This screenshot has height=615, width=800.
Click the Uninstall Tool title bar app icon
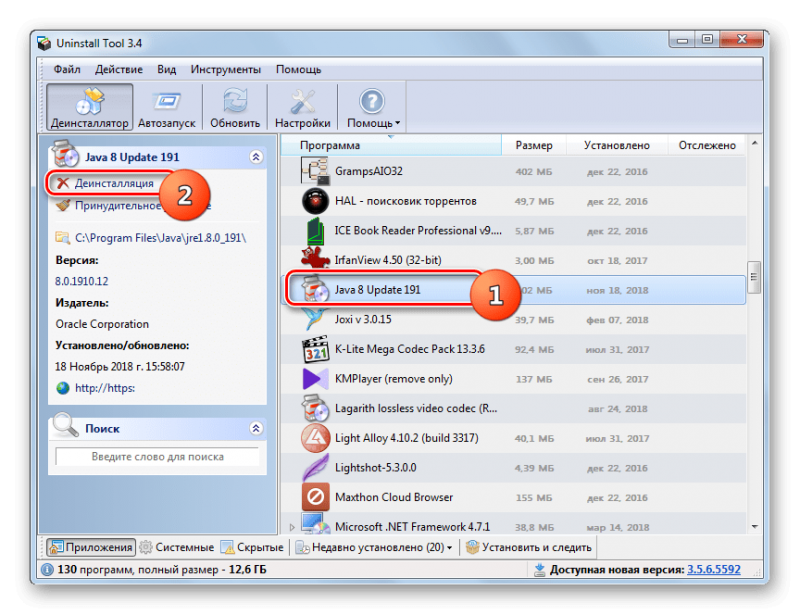[45, 43]
